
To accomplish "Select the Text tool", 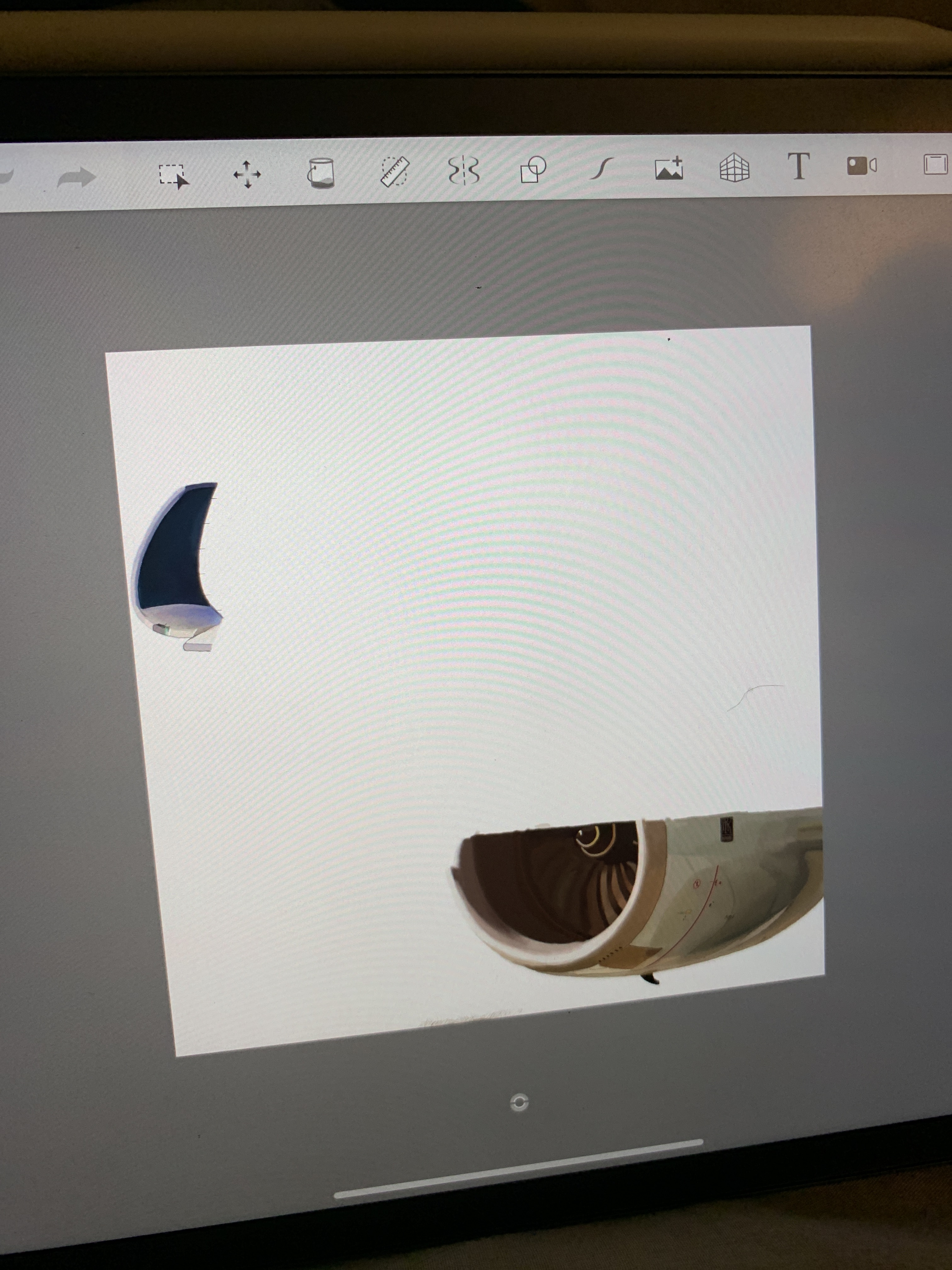I will click(798, 167).
